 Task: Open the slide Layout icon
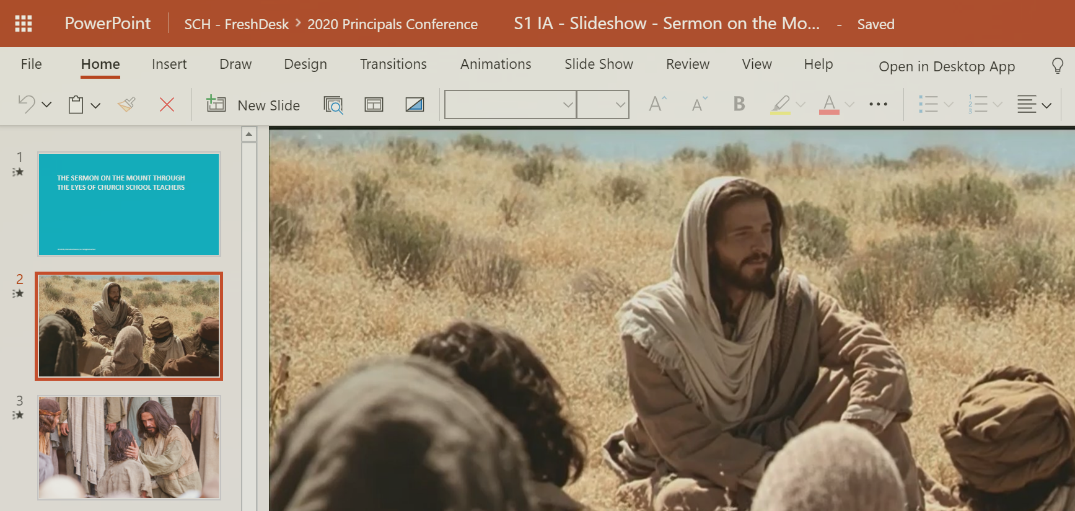(x=374, y=105)
